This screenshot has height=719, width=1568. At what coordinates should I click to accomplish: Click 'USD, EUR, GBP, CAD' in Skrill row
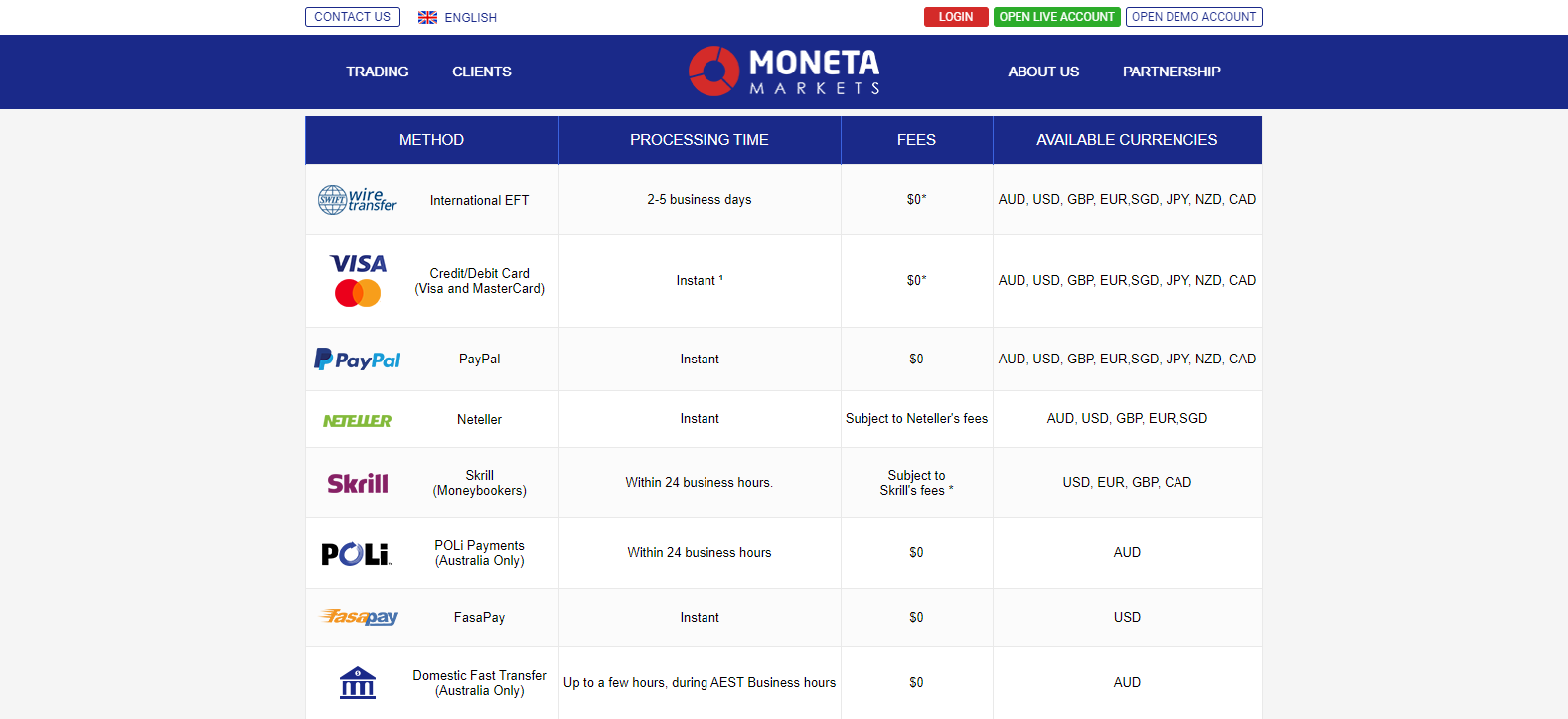[1127, 483]
